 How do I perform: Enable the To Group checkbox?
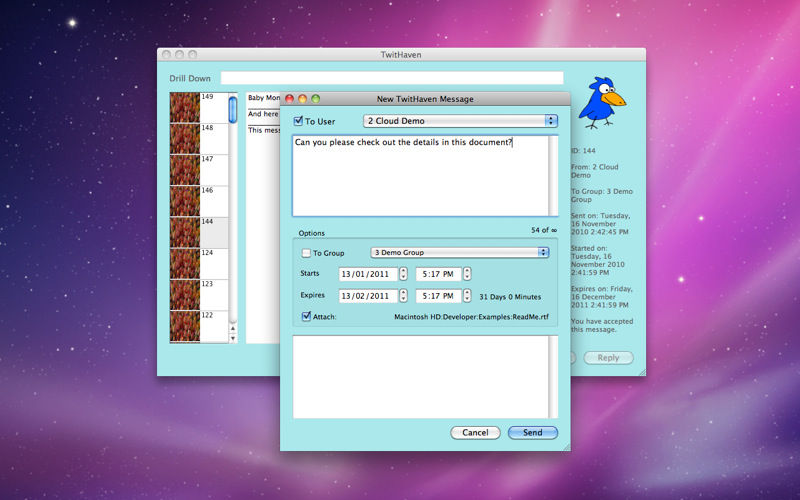pyautogui.click(x=306, y=253)
